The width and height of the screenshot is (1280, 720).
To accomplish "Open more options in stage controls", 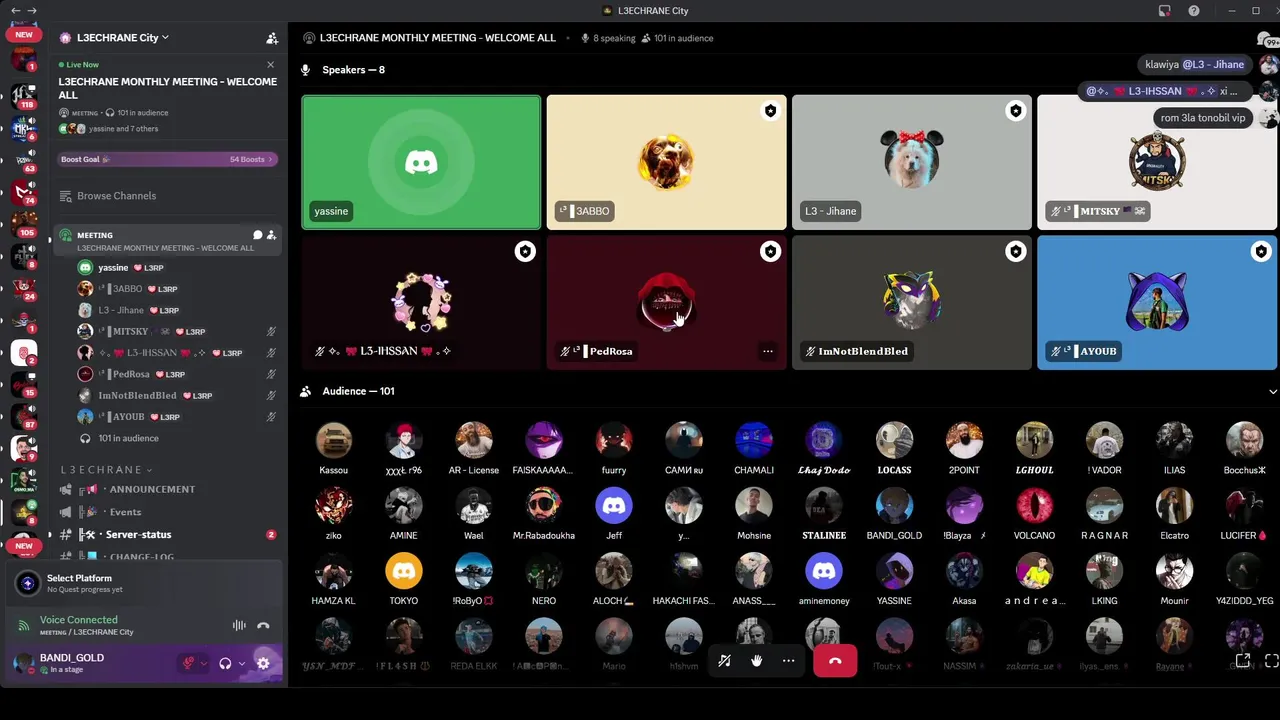I will pyautogui.click(x=789, y=660).
